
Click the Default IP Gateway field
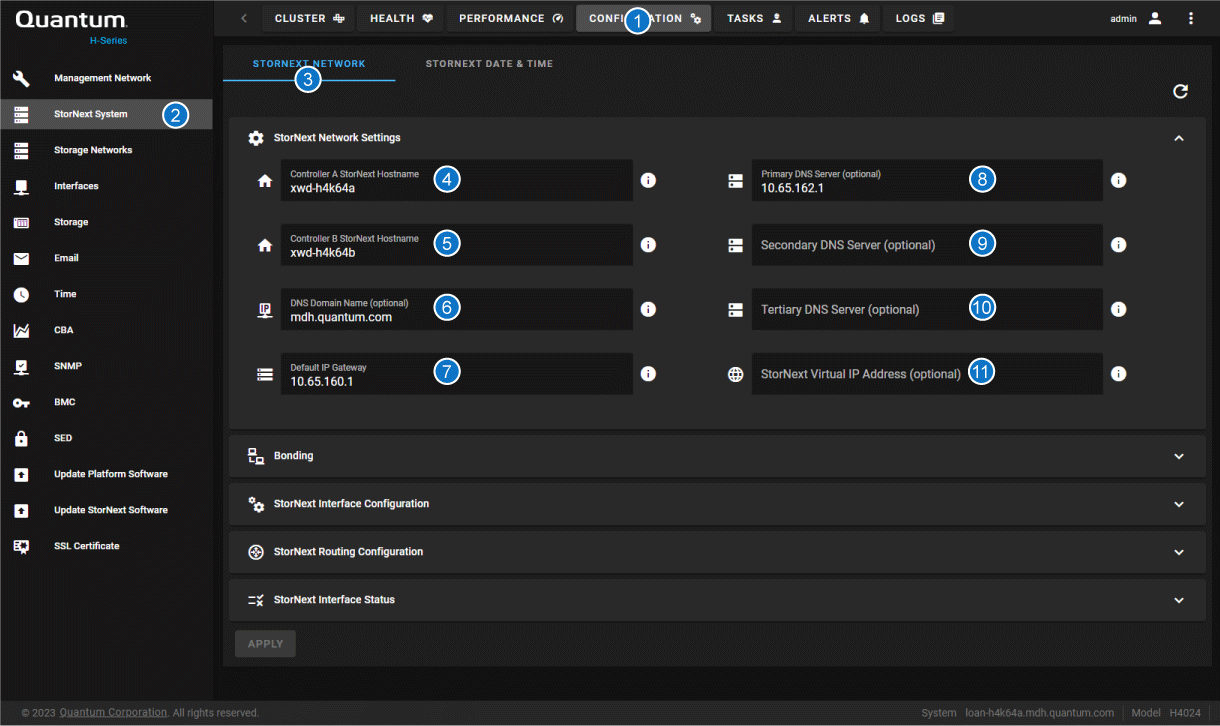[x=457, y=374]
